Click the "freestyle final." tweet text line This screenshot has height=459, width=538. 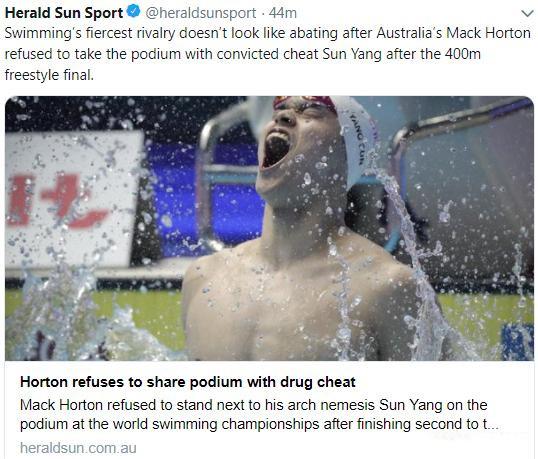click(49, 75)
